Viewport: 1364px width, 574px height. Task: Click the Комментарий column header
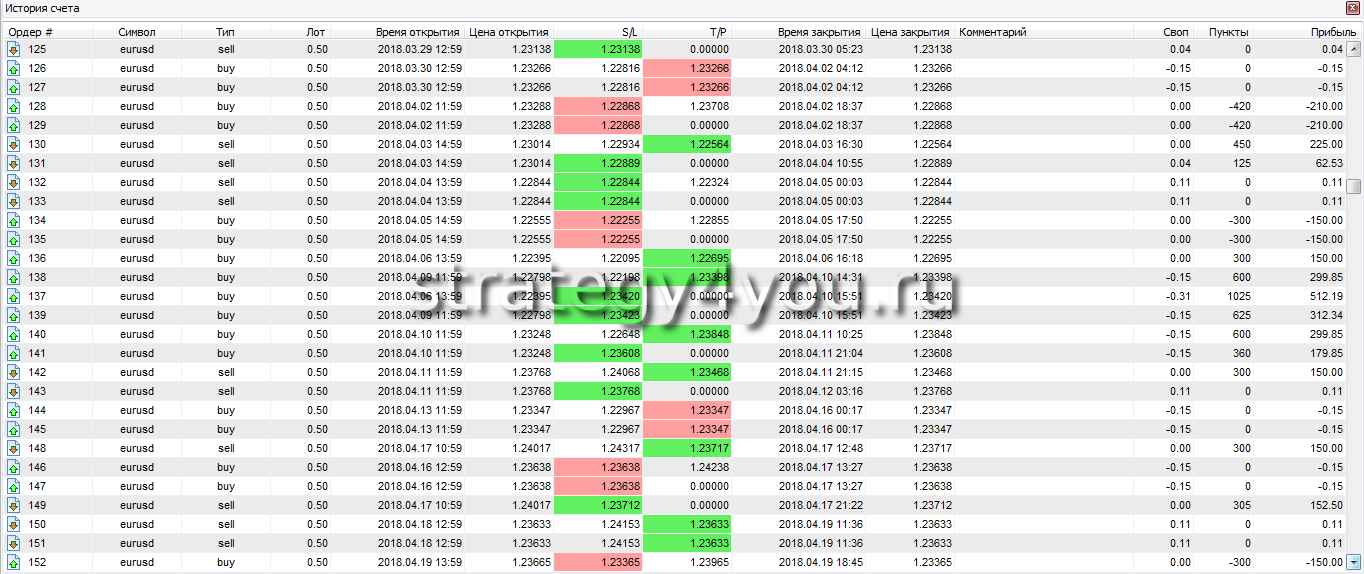993,32
